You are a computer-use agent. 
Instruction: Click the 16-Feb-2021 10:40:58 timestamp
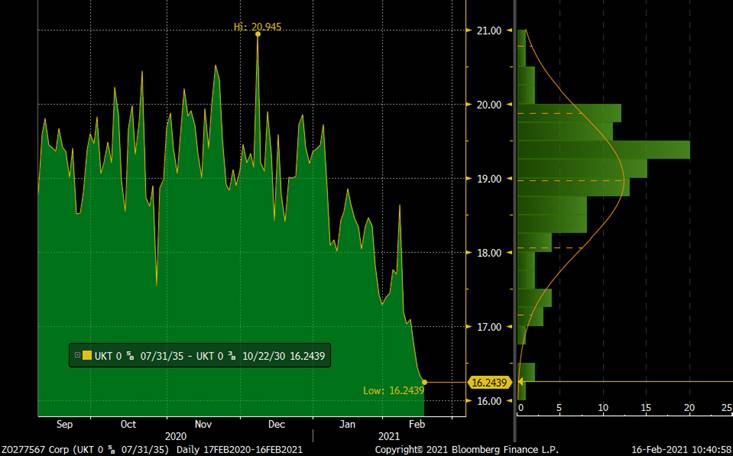(x=682, y=450)
